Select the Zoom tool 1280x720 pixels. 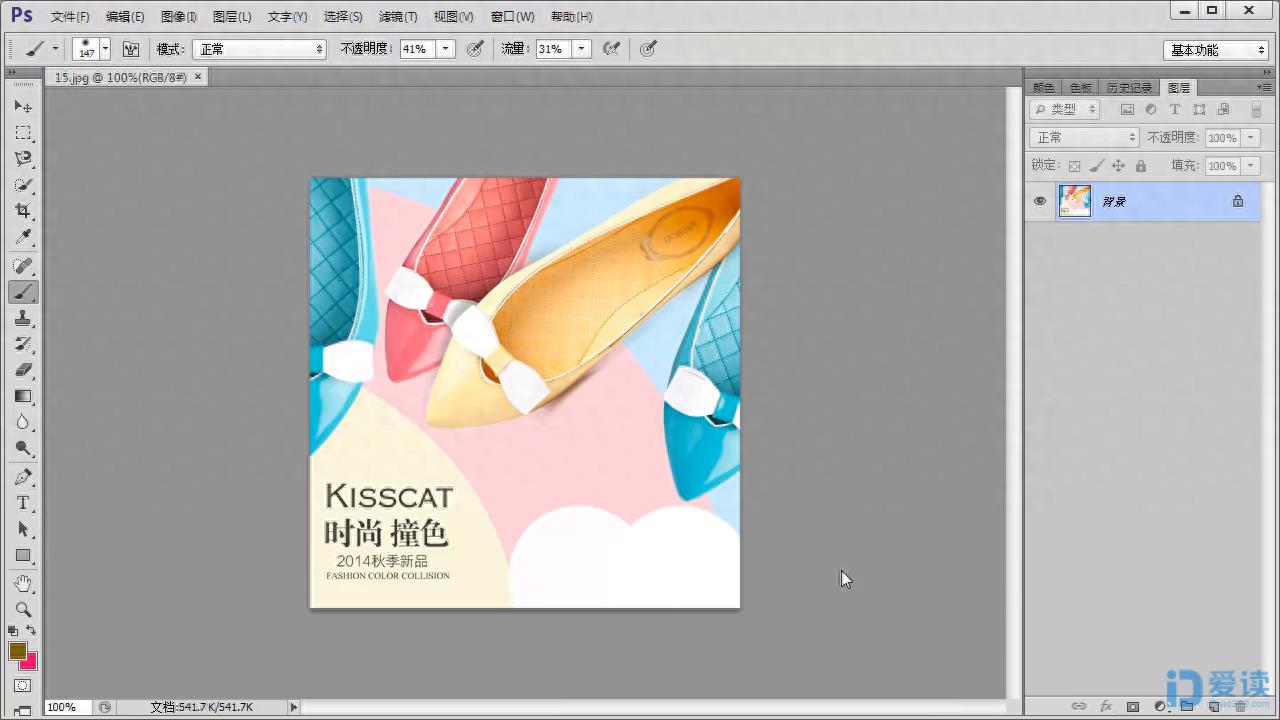[x=23, y=609]
